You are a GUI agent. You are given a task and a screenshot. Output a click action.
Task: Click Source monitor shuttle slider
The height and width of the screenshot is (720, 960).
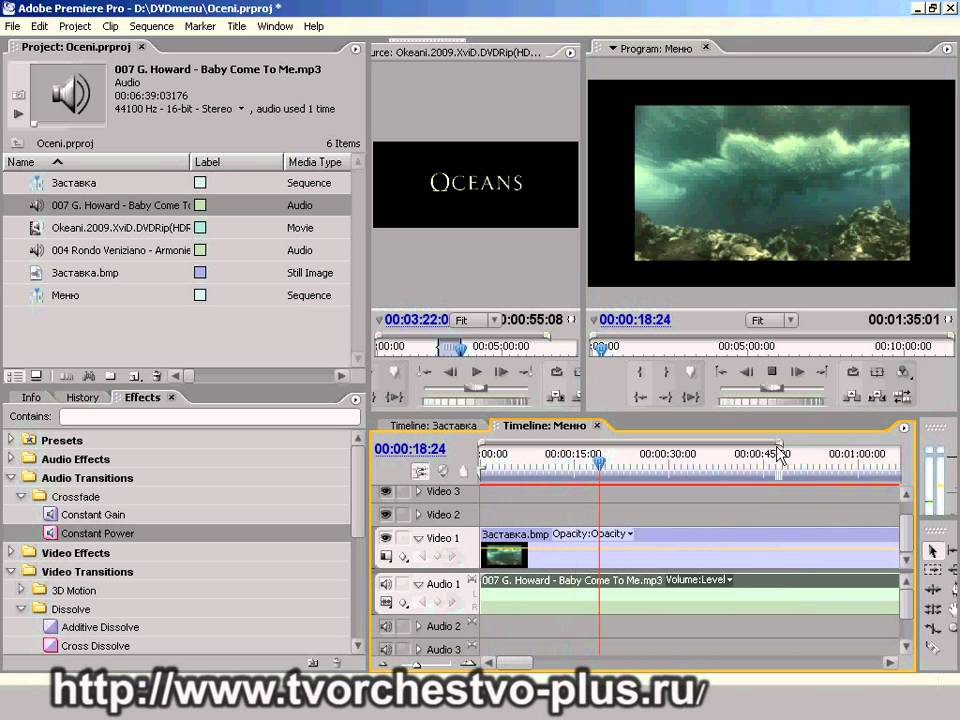(x=476, y=388)
